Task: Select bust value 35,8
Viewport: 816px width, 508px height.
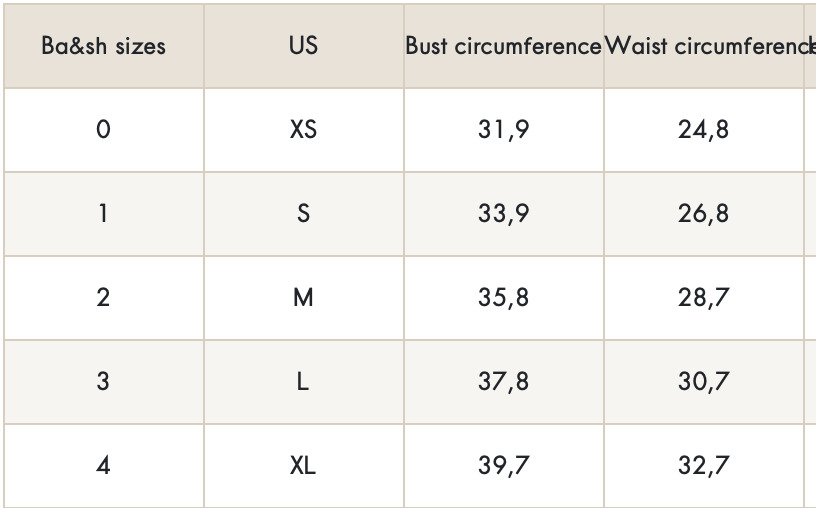Action: tap(503, 298)
